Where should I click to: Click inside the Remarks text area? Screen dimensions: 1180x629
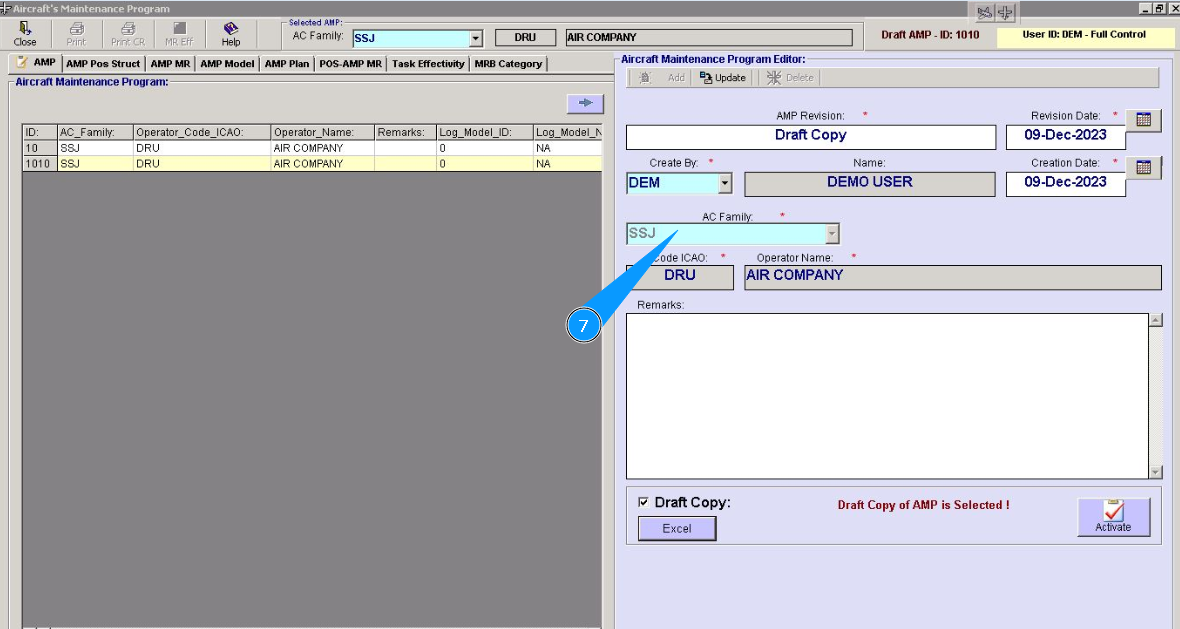[x=887, y=396]
